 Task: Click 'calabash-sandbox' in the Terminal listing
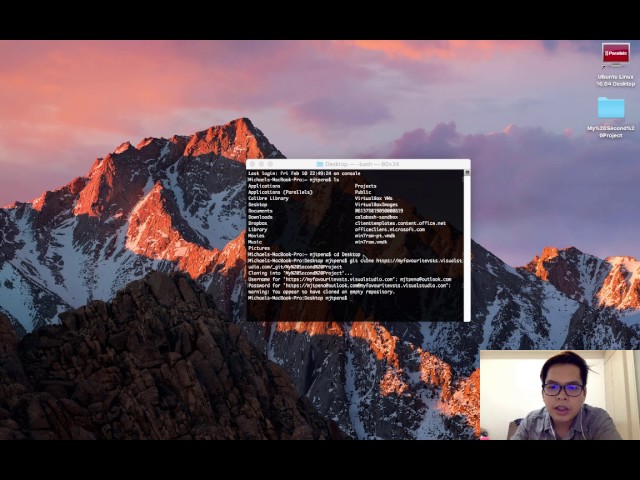pyautogui.click(x=376, y=217)
